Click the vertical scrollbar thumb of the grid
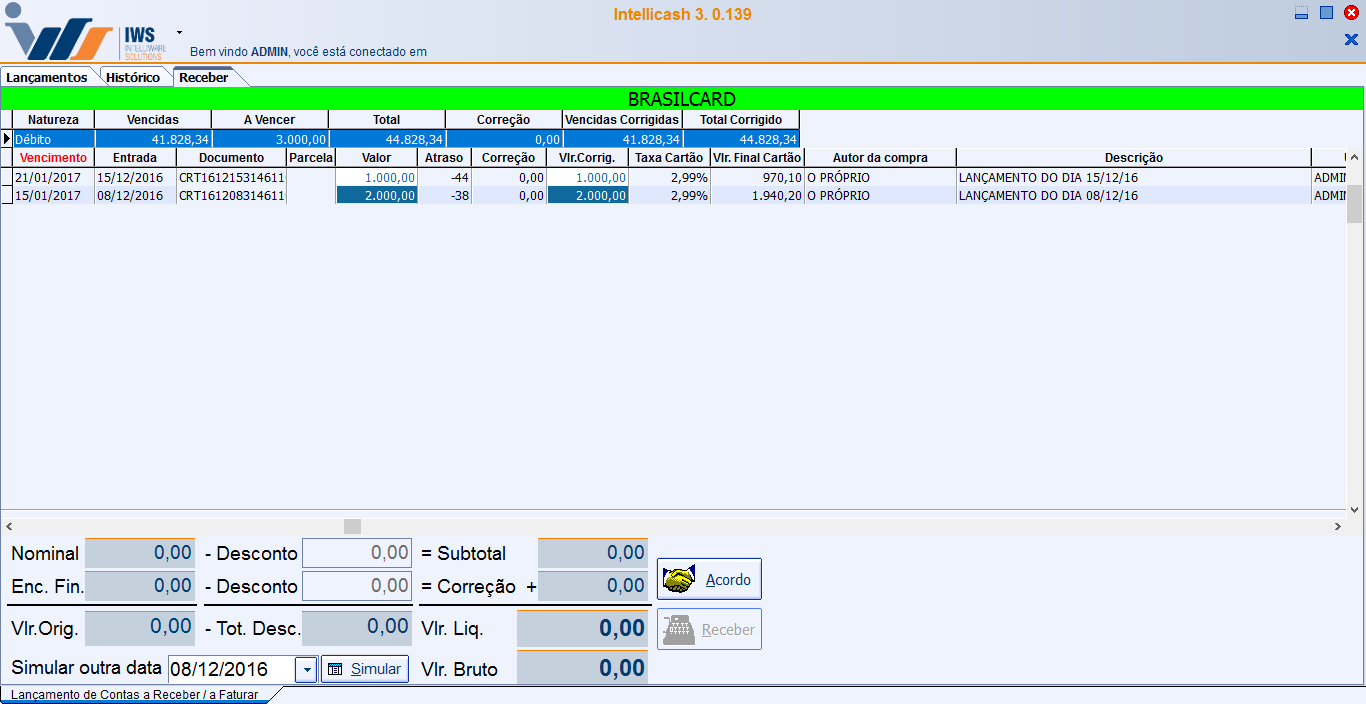Image resolution: width=1366 pixels, height=704 pixels. pyautogui.click(x=1355, y=203)
